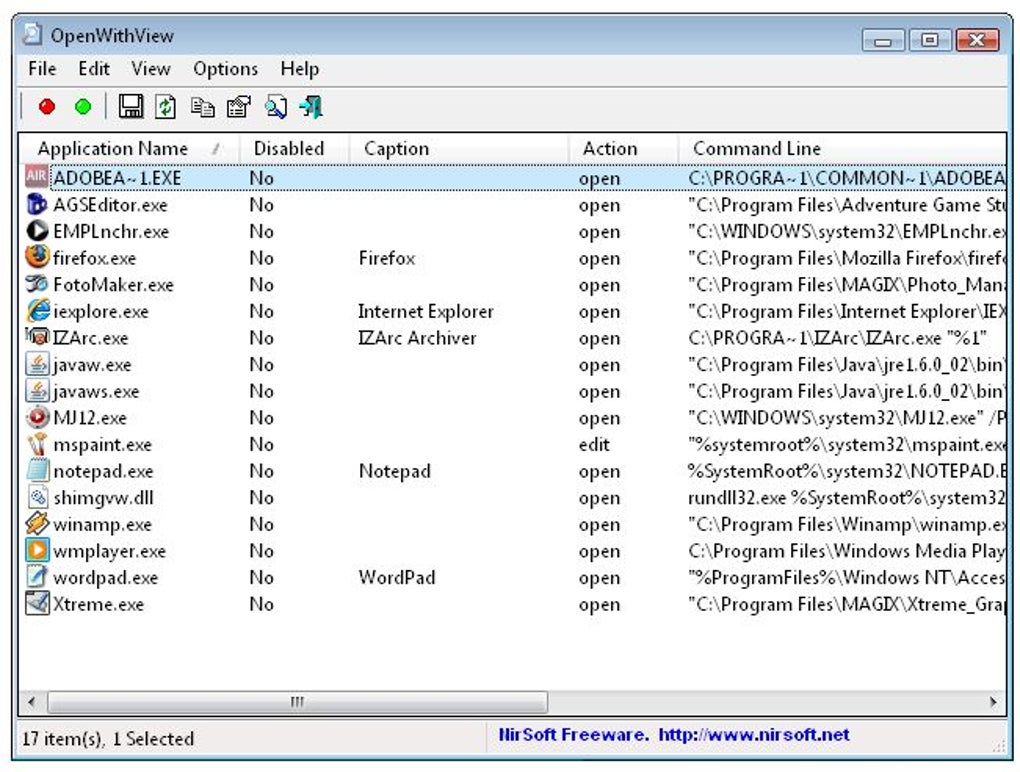Click the Find magnifier toolbar icon

click(x=275, y=107)
